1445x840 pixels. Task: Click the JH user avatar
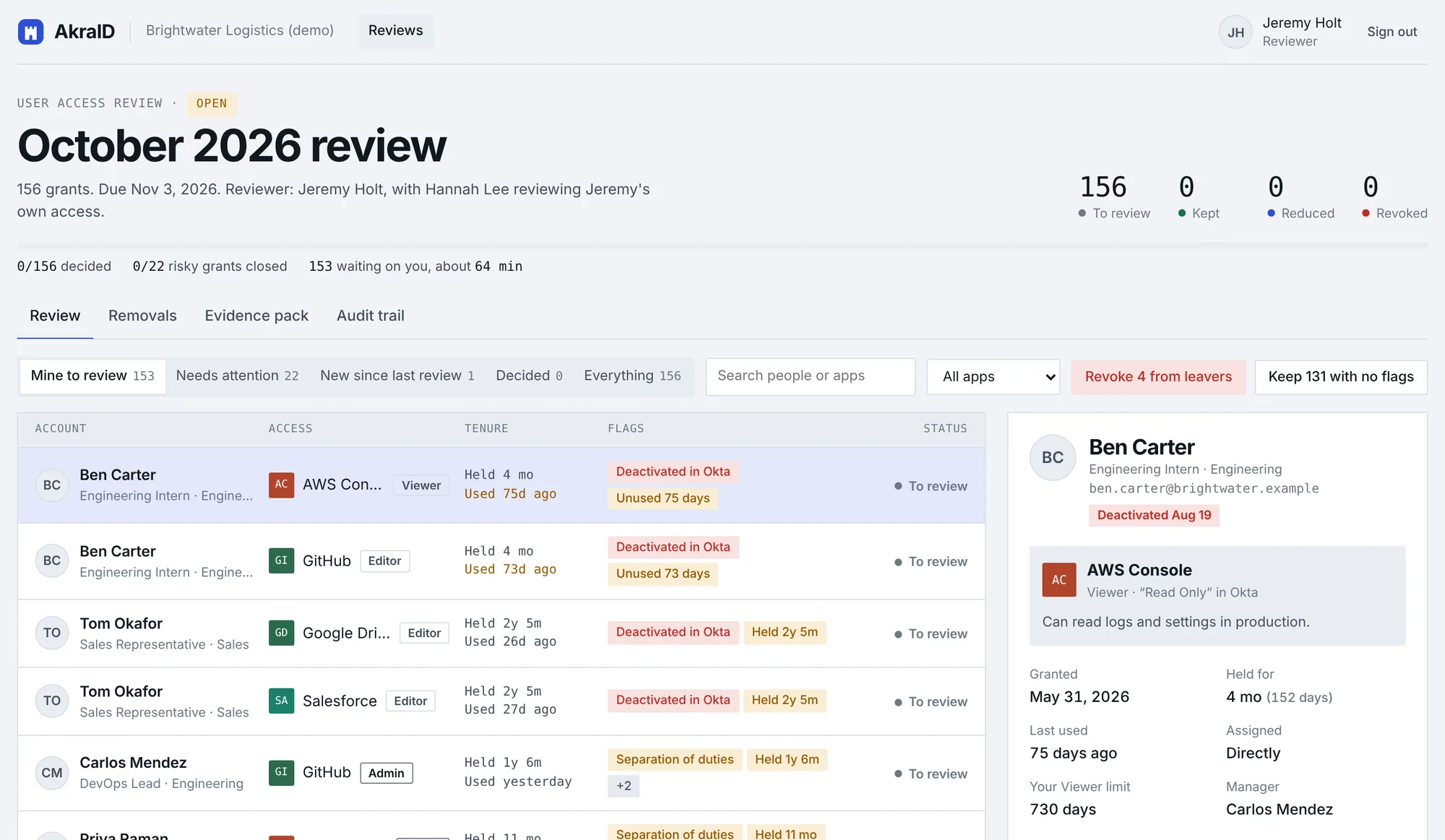pyautogui.click(x=1235, y=33)
